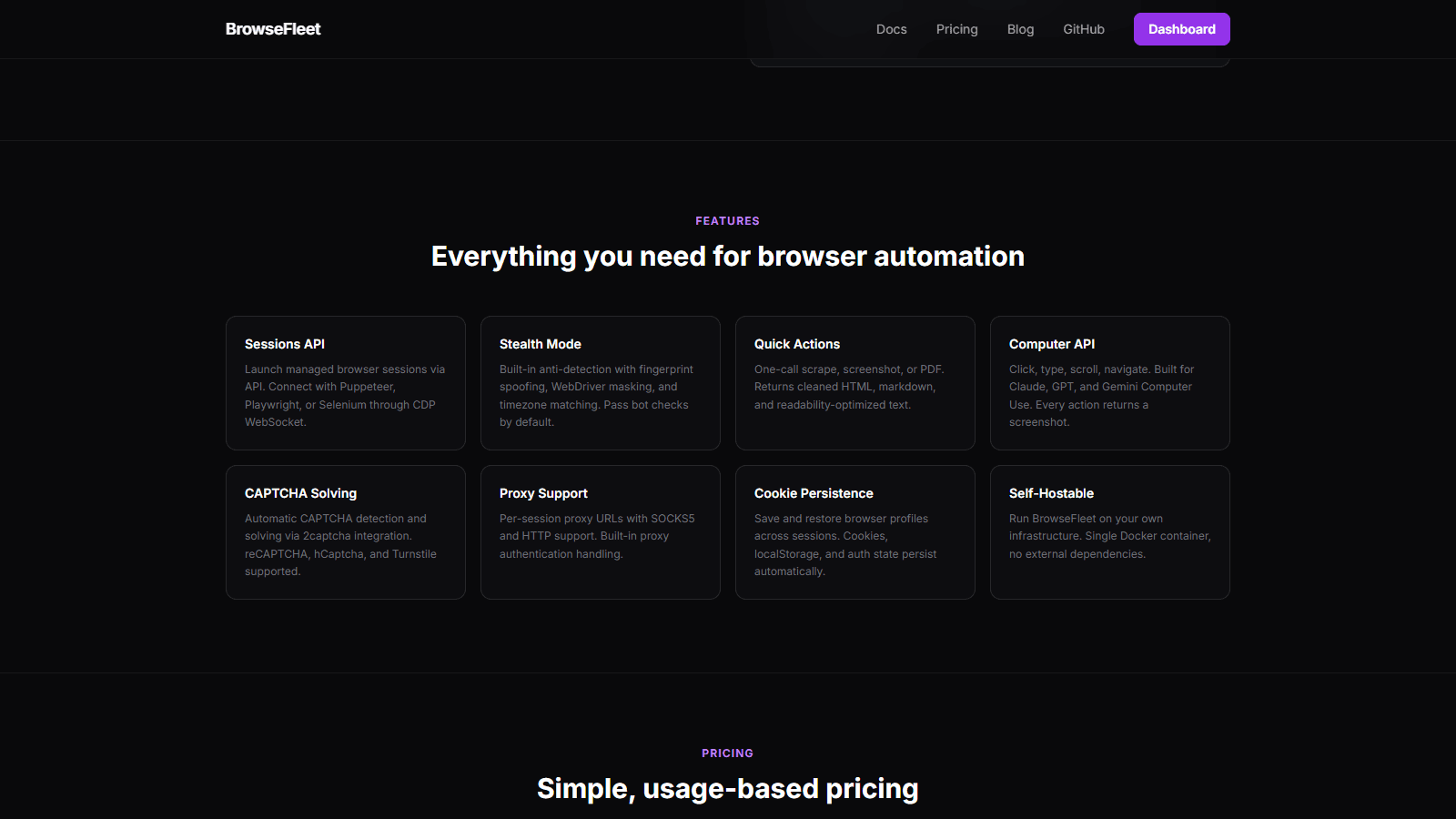Open the Quick Actions feature card

tap(854, 382)
